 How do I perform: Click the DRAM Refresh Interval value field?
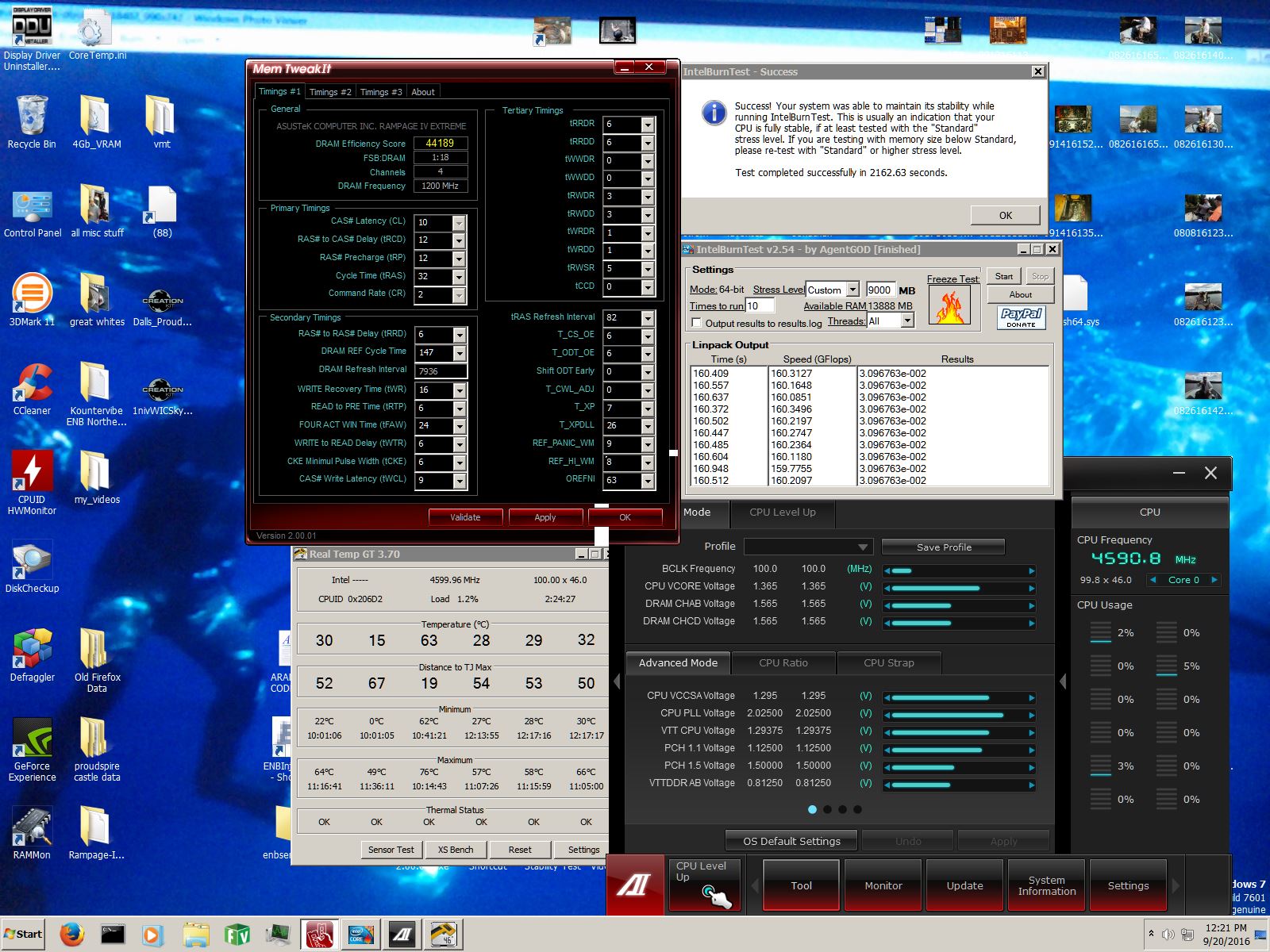pos(441,371)
